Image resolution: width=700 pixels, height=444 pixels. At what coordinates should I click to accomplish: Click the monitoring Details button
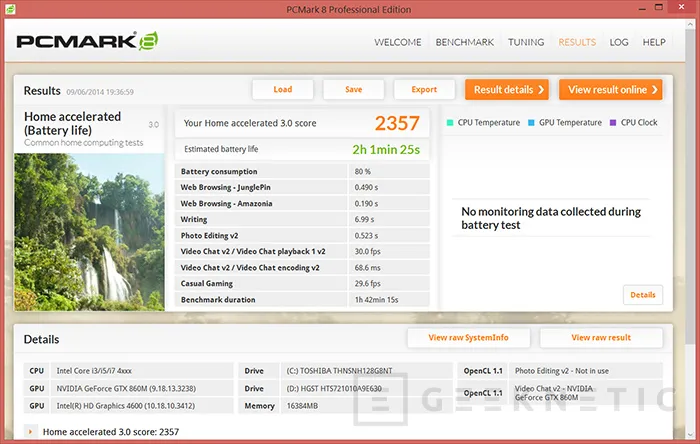pos(643,295)
